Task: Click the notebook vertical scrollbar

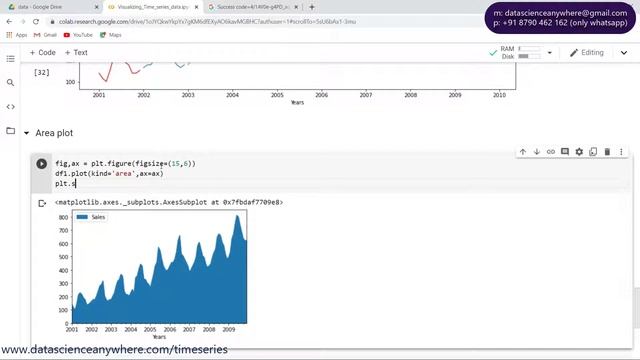Action: point(637,308)
